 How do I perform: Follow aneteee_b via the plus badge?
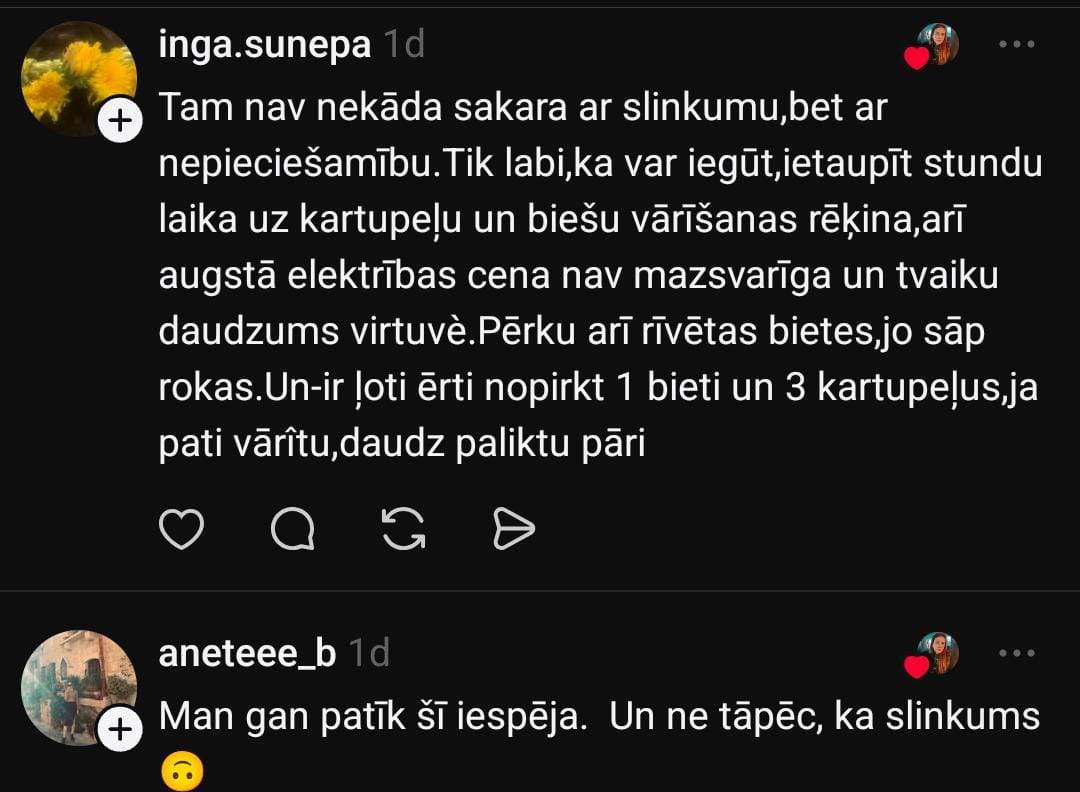[120, 730]
